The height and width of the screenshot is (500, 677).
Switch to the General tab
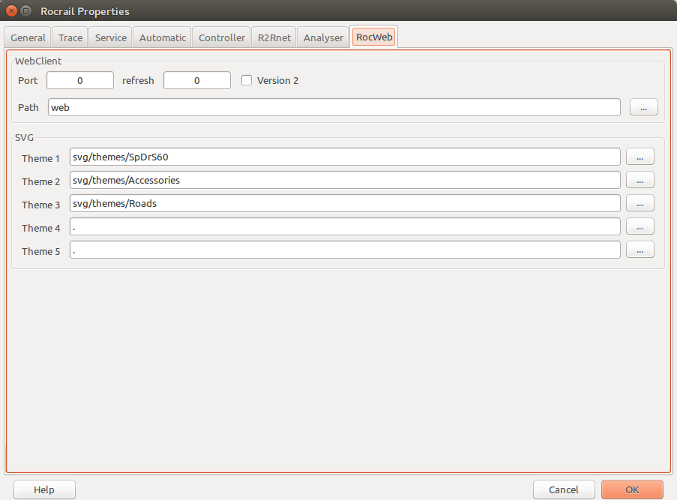coord(28,38)
